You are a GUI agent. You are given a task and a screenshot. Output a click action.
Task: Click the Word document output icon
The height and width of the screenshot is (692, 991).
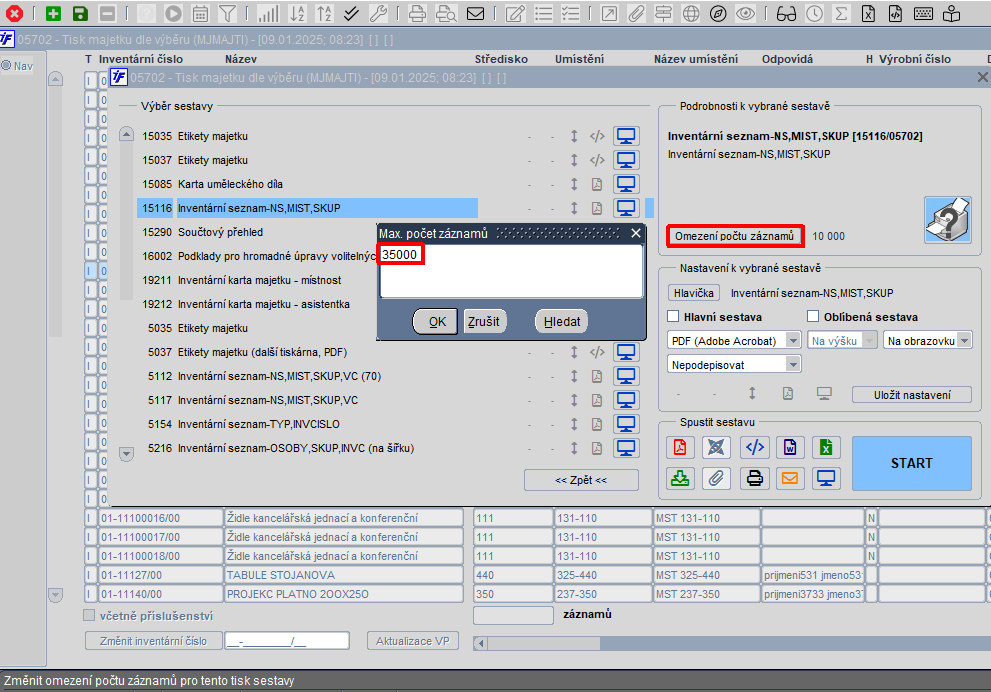pyautogui.click(x=789, y=447)
